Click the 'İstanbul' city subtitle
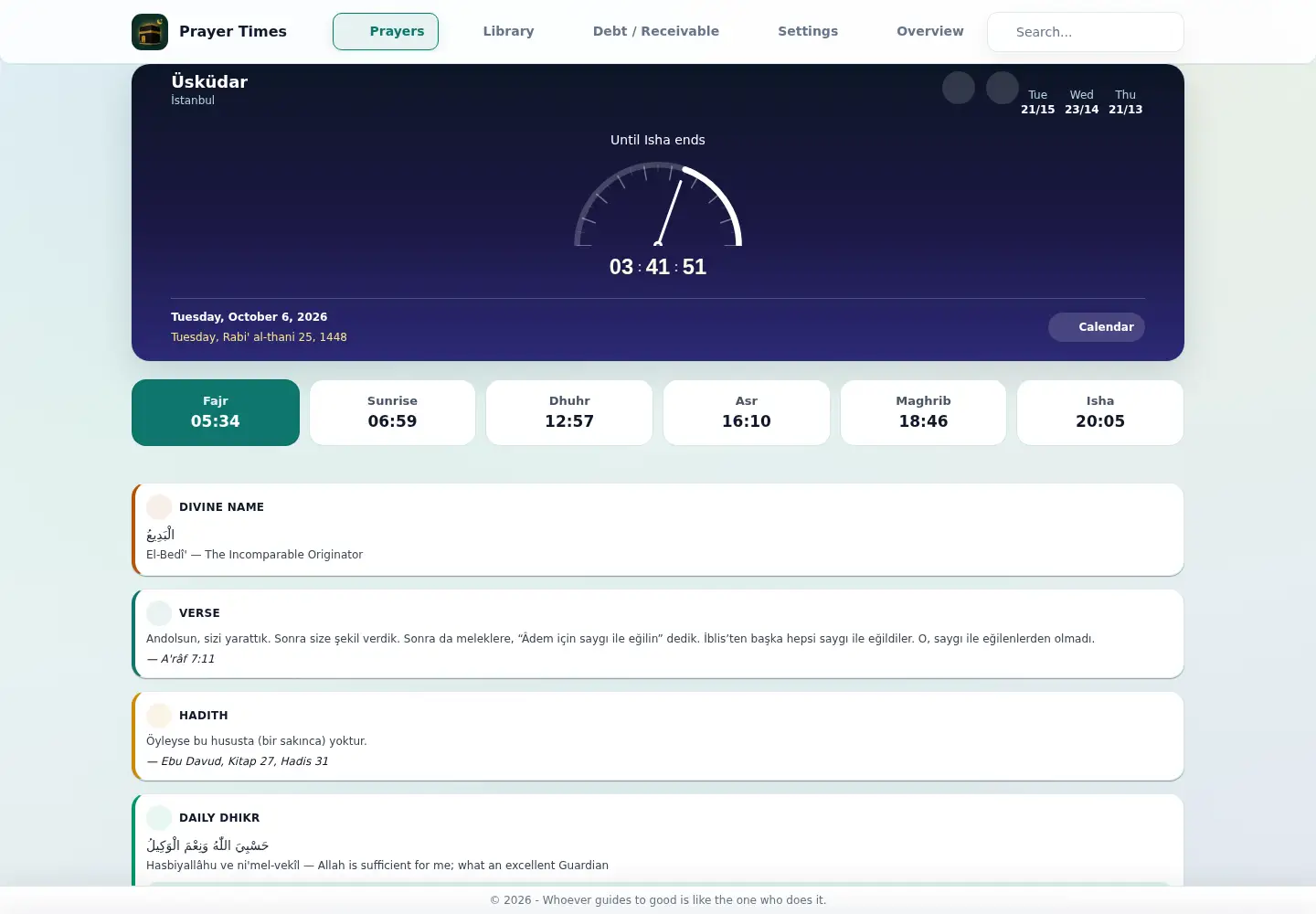The width and height of the screenshot is (1316, 914). (193, 101)
